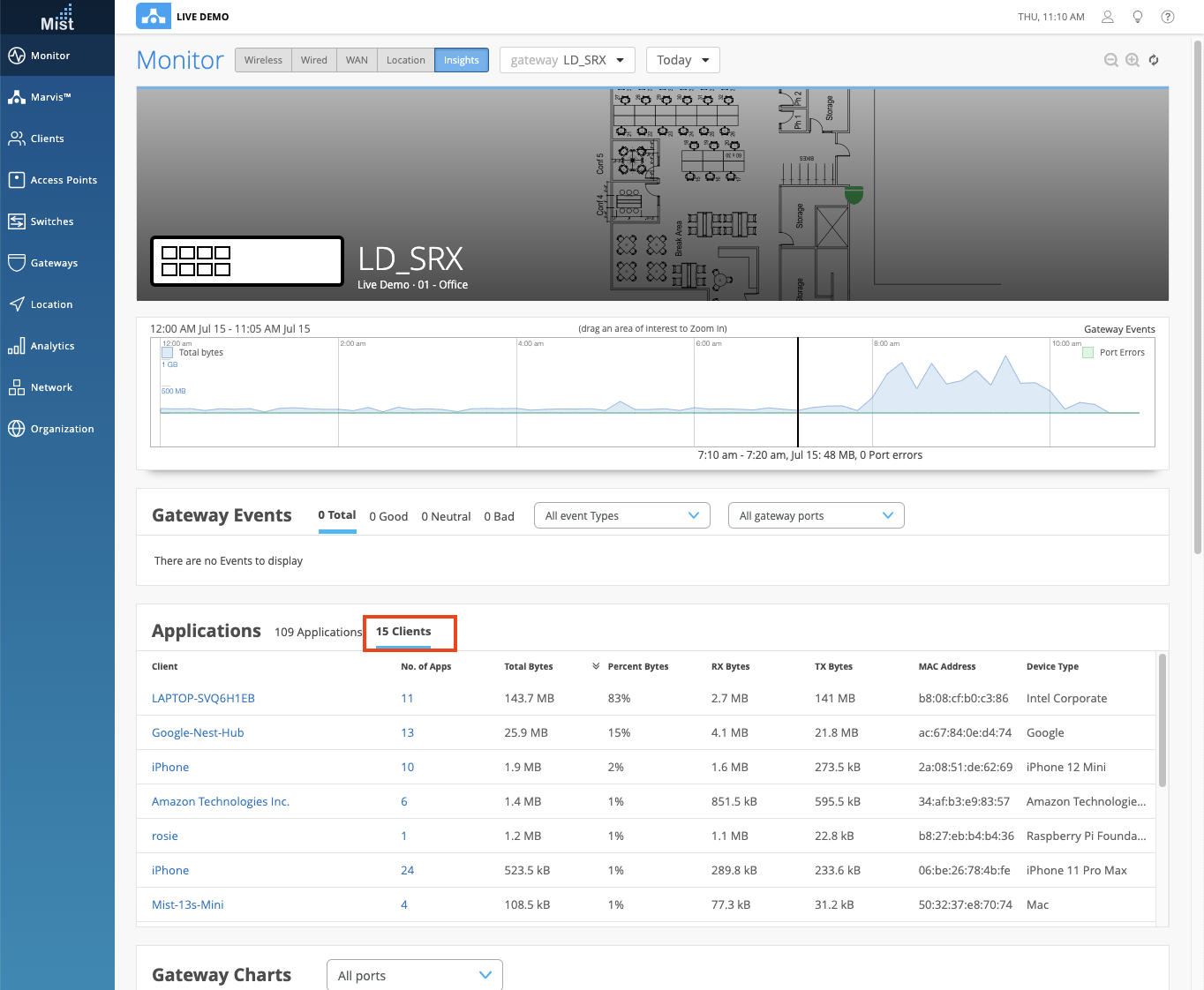The height and width of the screenshot is (990, 1204).
Task: Open the user account icon
Action: [1108, 17]
